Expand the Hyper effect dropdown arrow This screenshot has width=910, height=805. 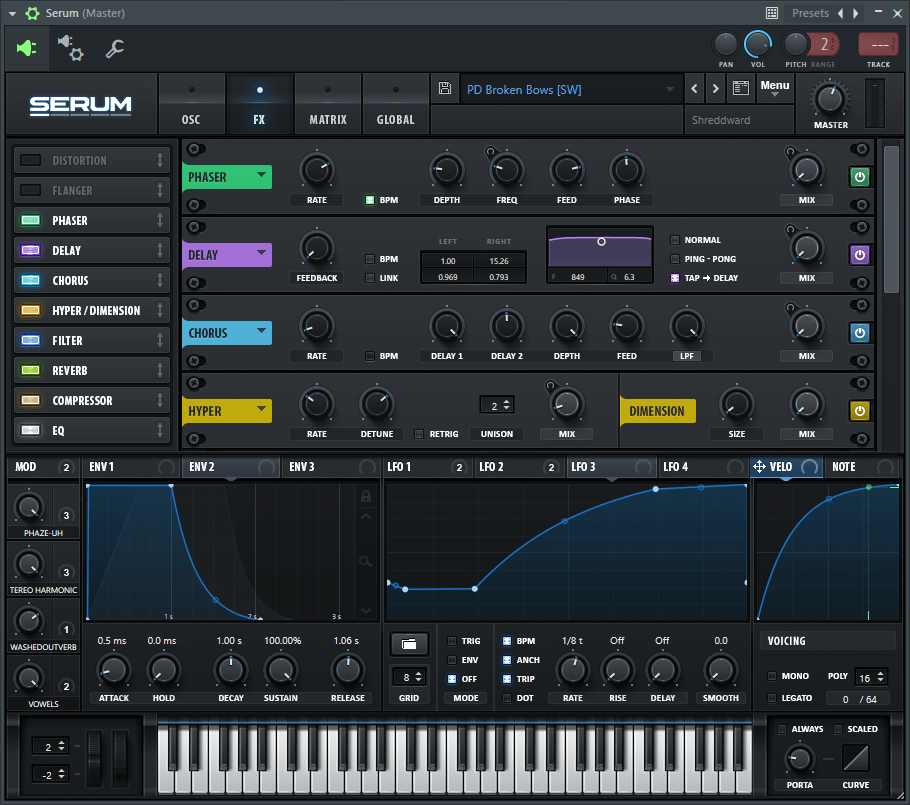click(261, 409)
